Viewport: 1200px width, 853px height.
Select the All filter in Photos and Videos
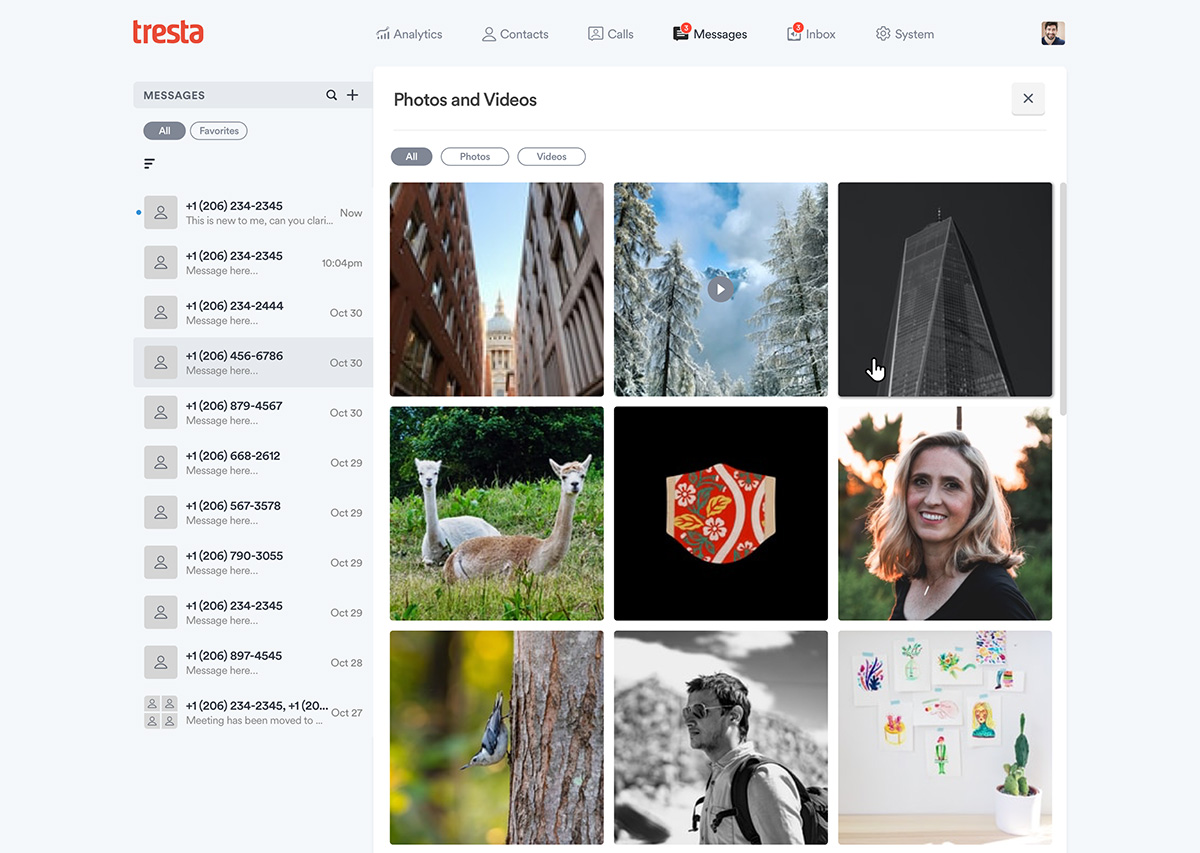pyautogui.click(x=411, y=157)
